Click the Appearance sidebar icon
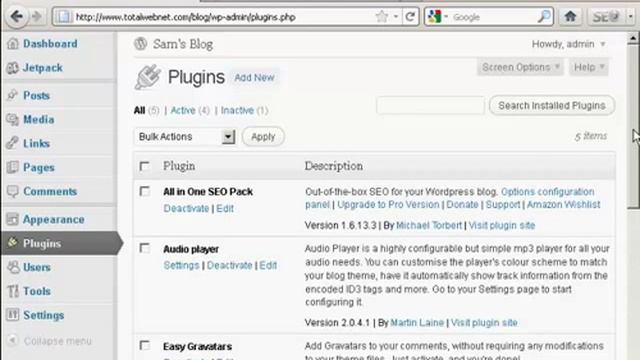The height and width of the screenshot is (360, 640). 13,219
